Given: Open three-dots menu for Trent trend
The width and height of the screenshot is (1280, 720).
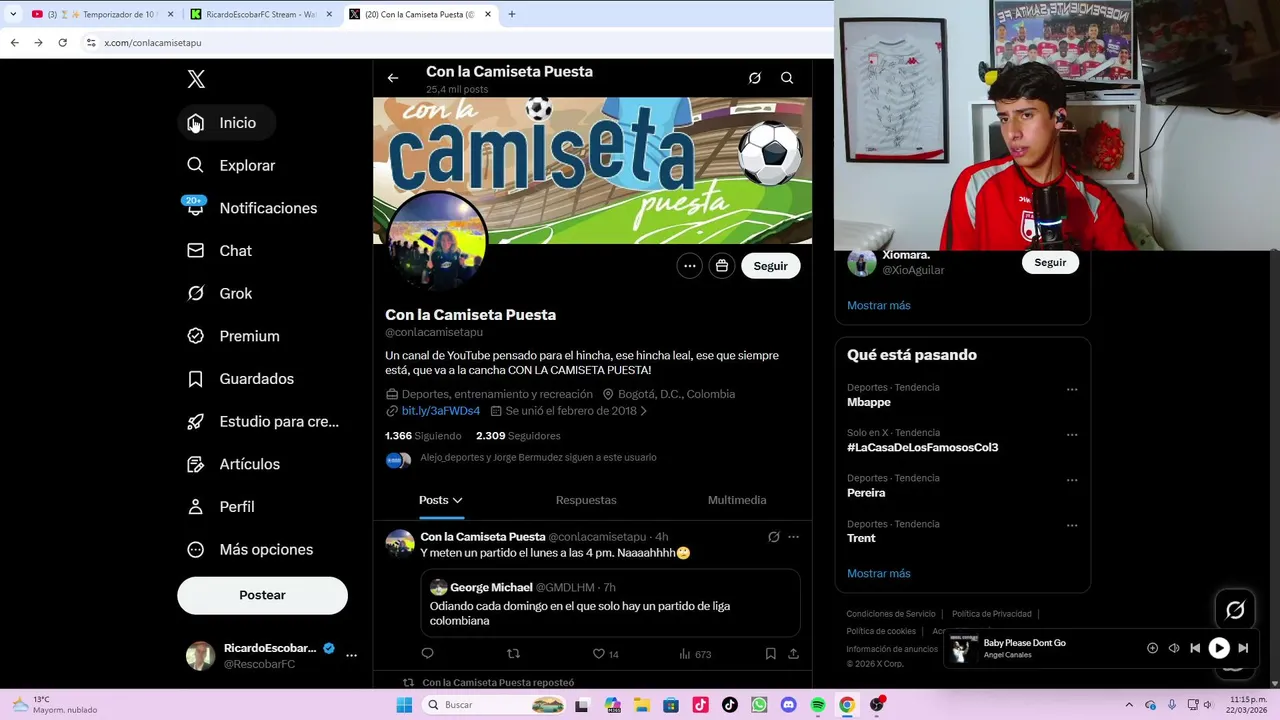Looking at the screenshot, I should coord(1072,525).
